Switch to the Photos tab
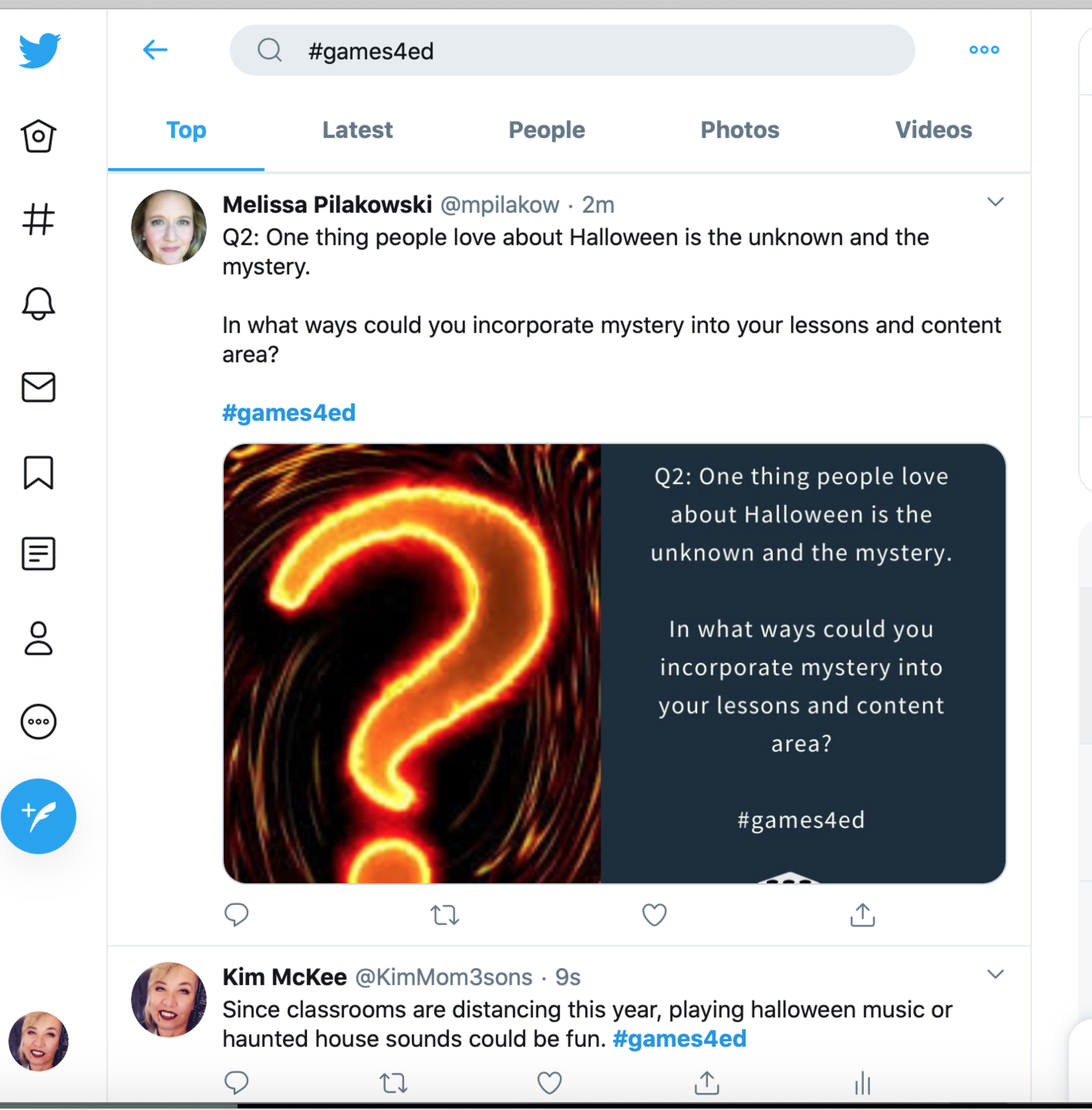 click(x=740, y=130)
